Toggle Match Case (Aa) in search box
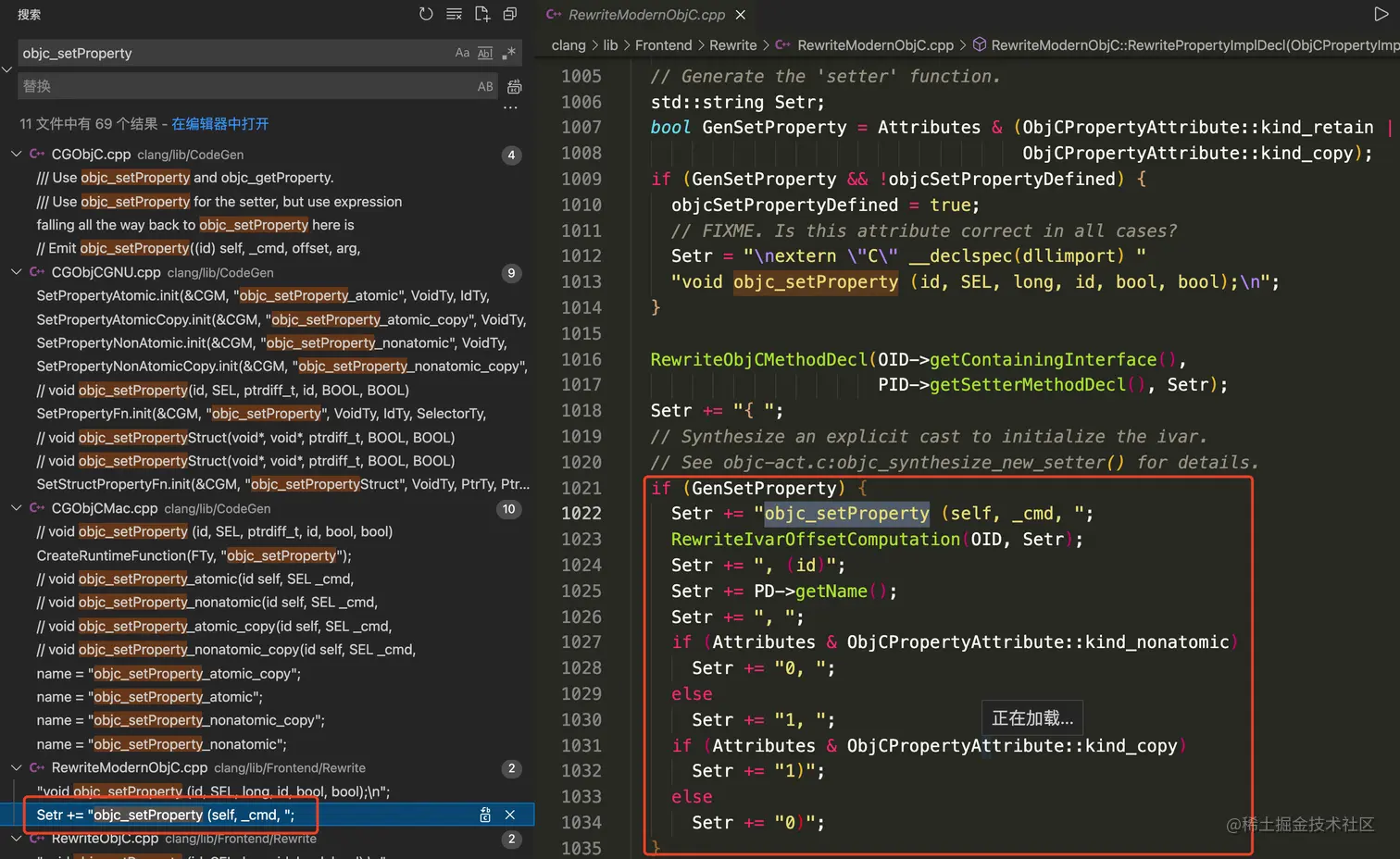The height and width of the screenshot is (859, 1400). 462,53
